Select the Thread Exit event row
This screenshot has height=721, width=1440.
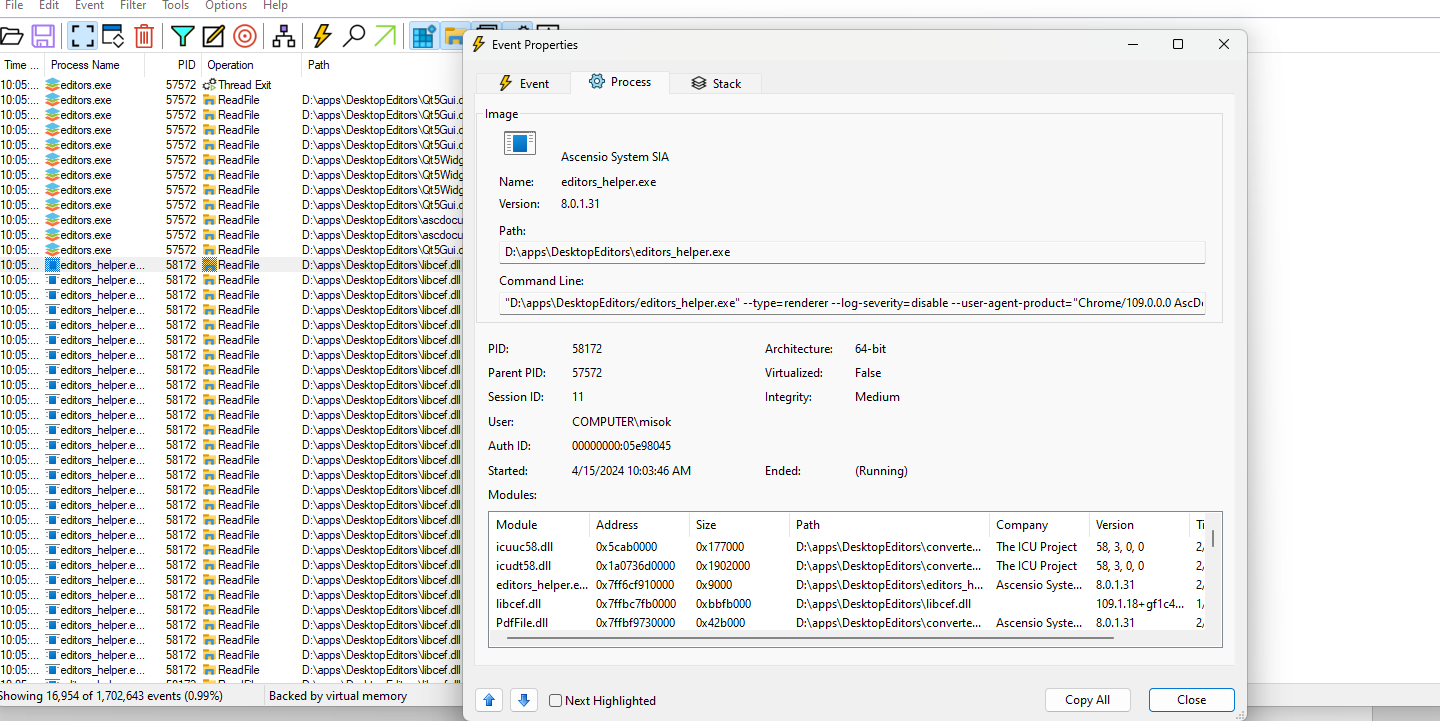pyautogui.click(x=231, y=85)
